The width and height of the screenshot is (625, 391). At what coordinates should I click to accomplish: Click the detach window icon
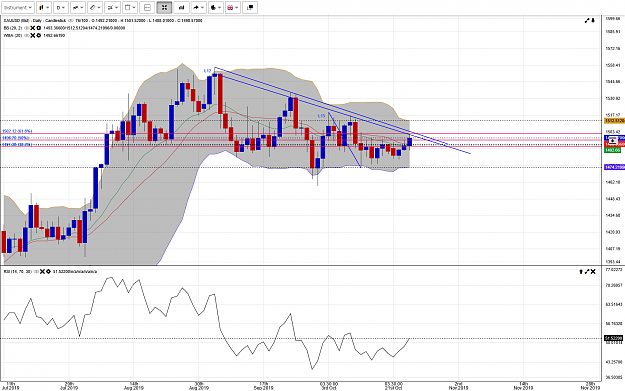click(250, 8)
